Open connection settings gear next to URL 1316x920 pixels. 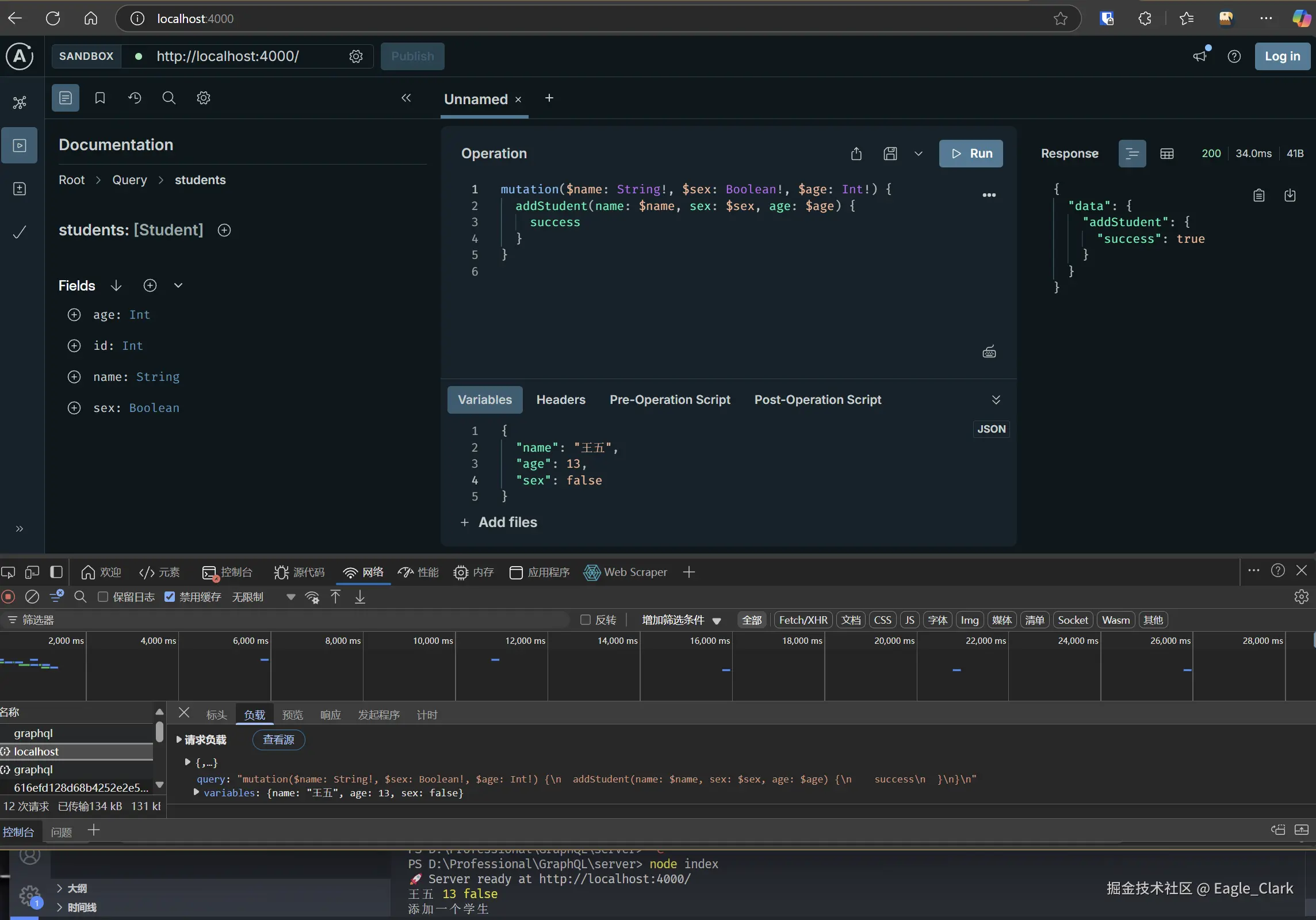click(x=356, y=56)
